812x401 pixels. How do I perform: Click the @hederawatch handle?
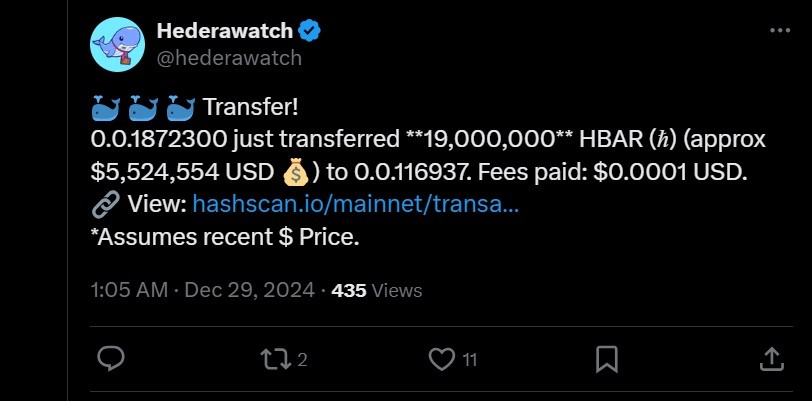pyautogui.click(x=229, y=58)
